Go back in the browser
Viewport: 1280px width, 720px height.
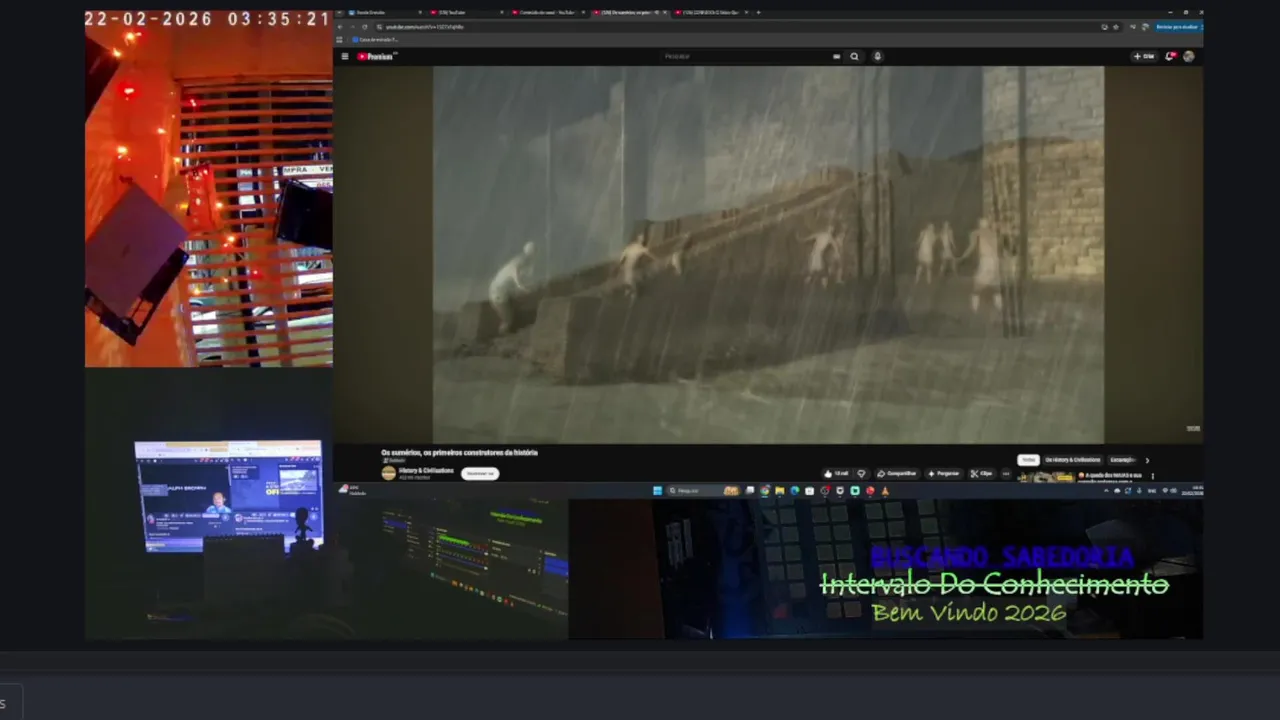(340, 27)
